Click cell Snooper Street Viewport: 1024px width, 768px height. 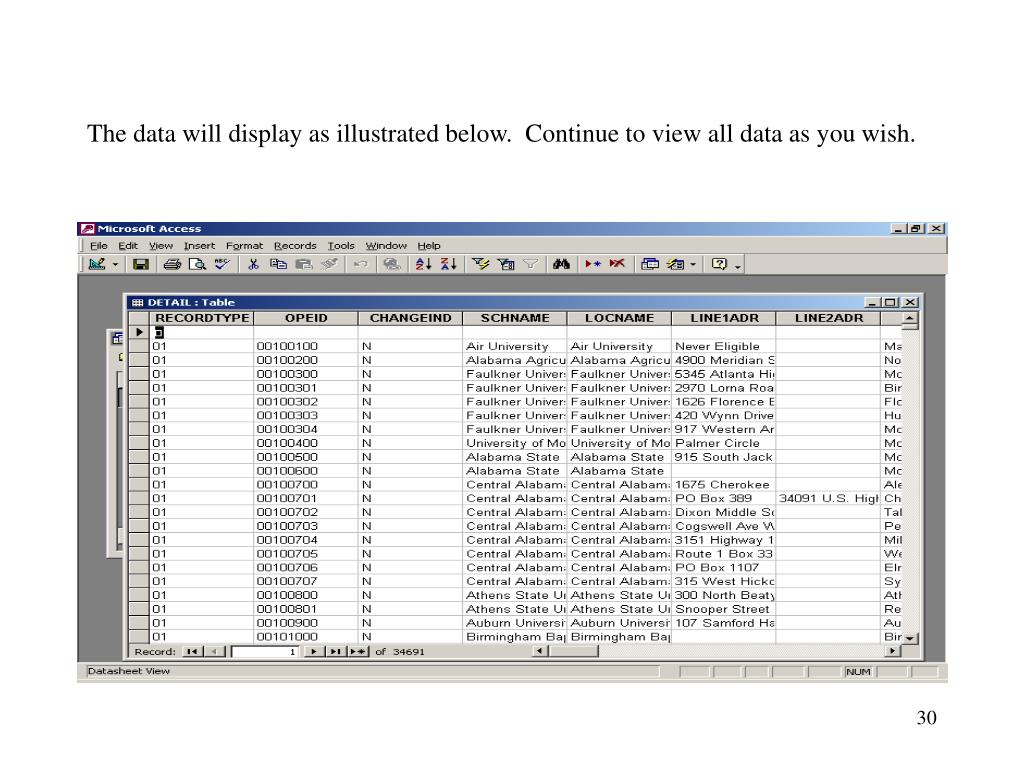(724, 609)
